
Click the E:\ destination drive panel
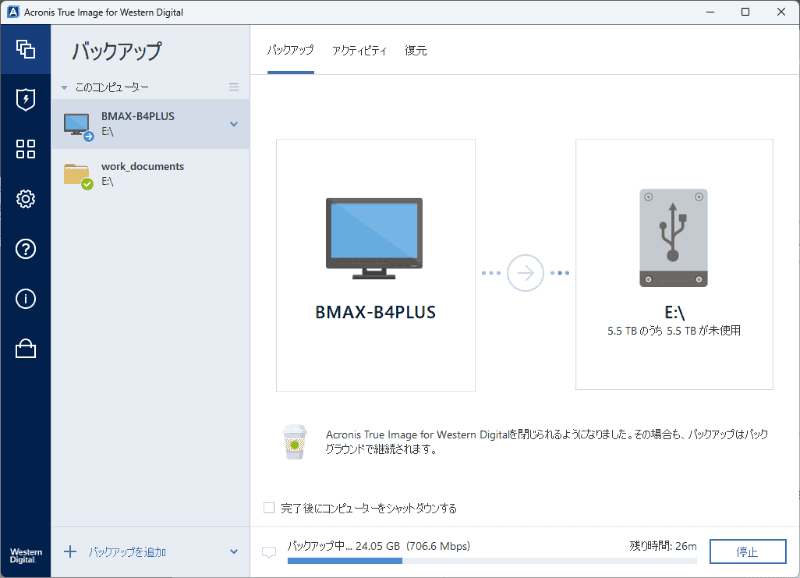coord(674,264)
